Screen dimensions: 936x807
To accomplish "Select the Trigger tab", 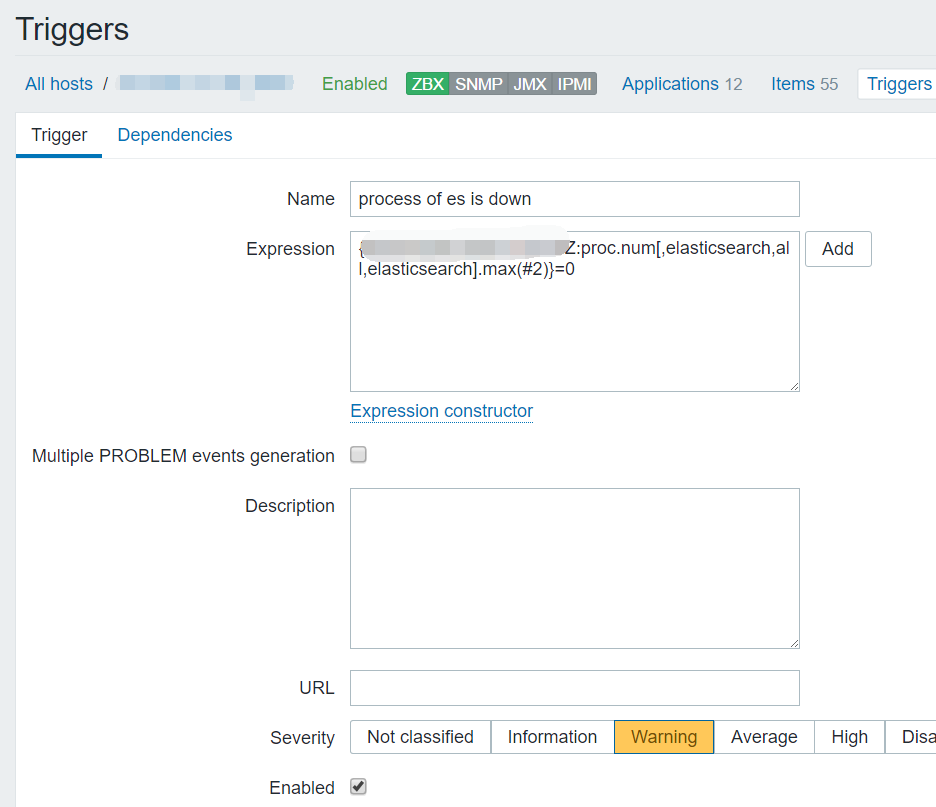I will point(59,135).
